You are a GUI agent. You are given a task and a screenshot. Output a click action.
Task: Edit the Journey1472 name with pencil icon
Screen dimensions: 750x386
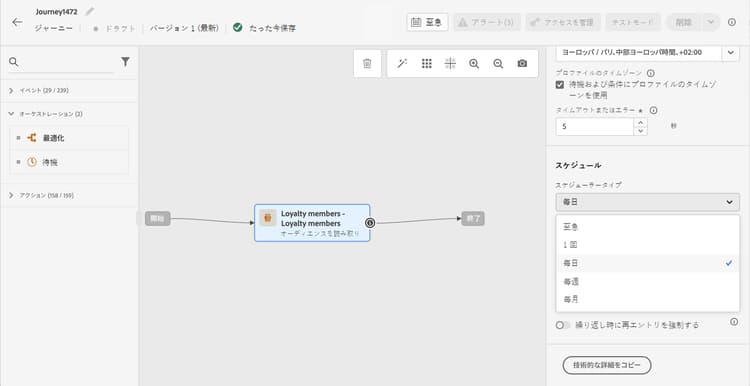coord(90,11)
